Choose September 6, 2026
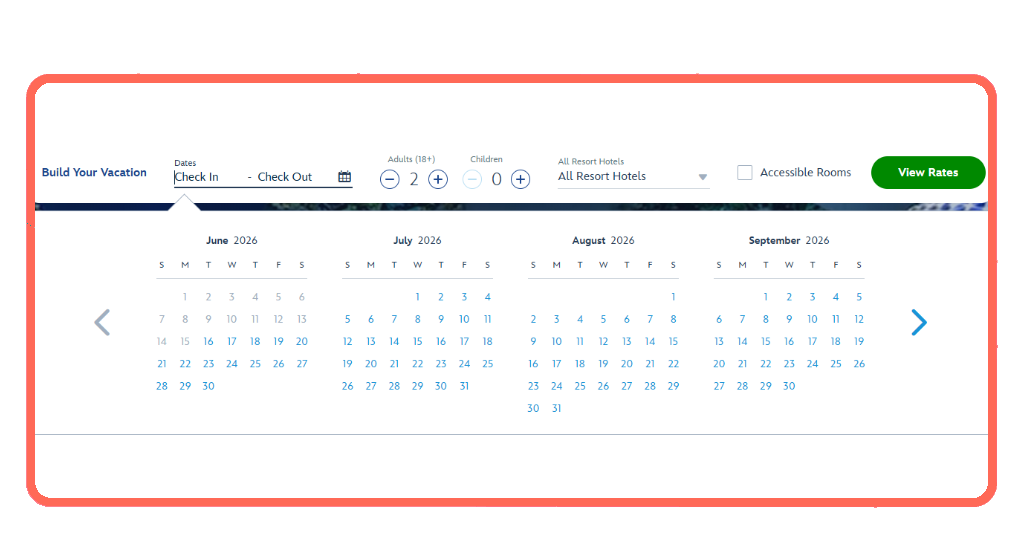The height and width of the screenshot is (536, 1024). pos(719,319)
